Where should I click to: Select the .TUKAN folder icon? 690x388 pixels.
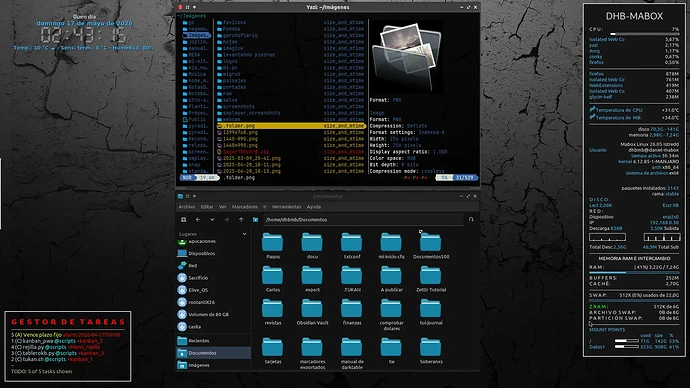352,275
